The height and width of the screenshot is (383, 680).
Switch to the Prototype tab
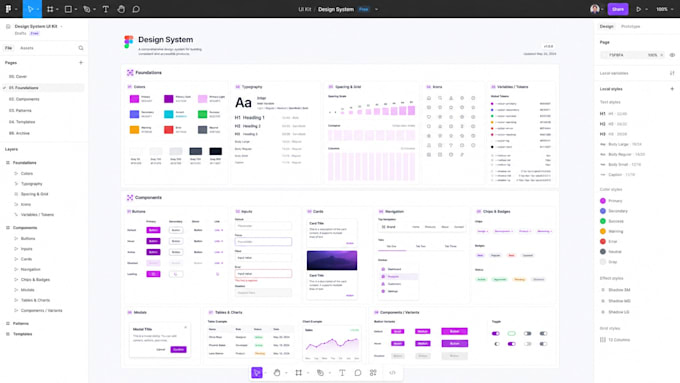point(631,26)
